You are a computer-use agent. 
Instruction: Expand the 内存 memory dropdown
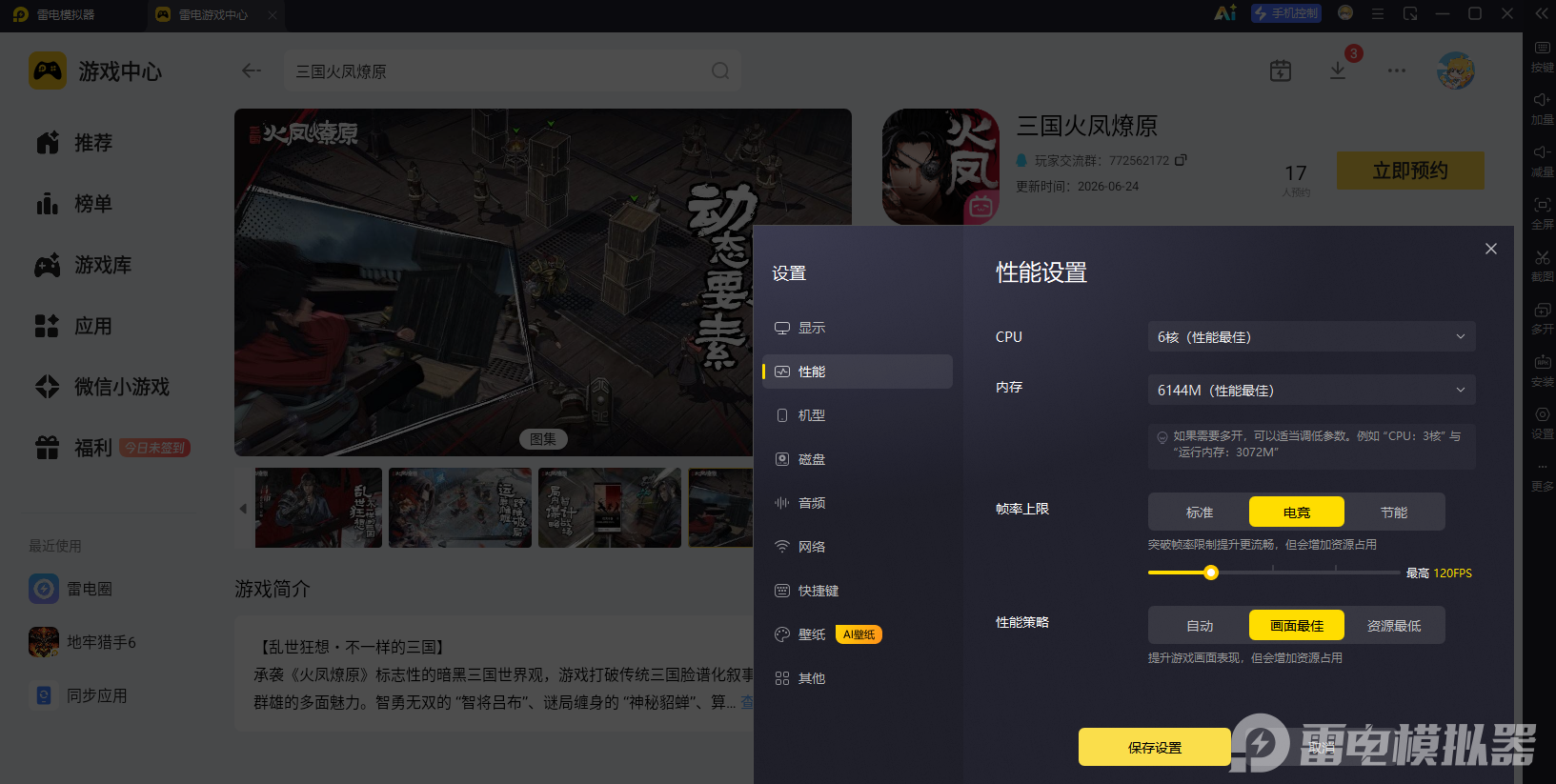point(1312,390)
